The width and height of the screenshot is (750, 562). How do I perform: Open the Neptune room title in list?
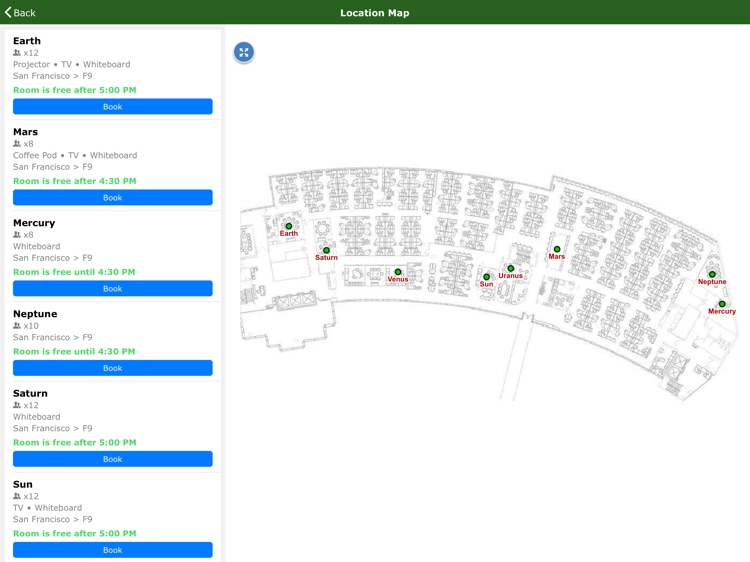[35, 314]
